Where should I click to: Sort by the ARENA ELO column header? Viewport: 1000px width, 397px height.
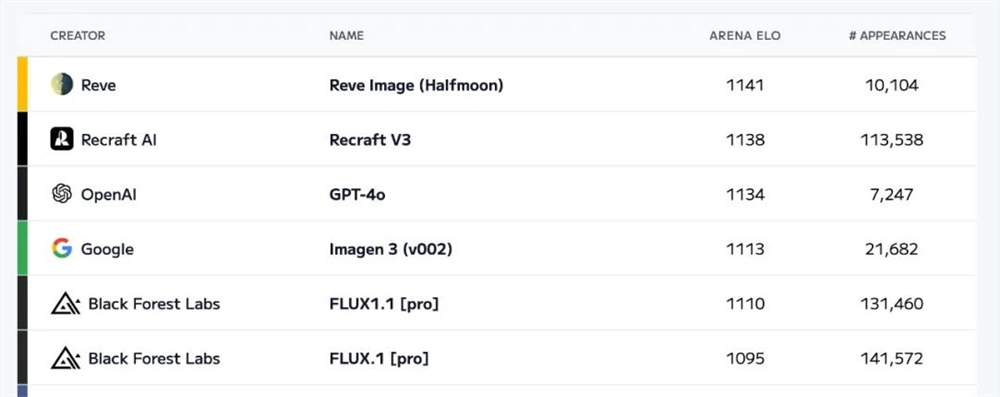(745, 36)
